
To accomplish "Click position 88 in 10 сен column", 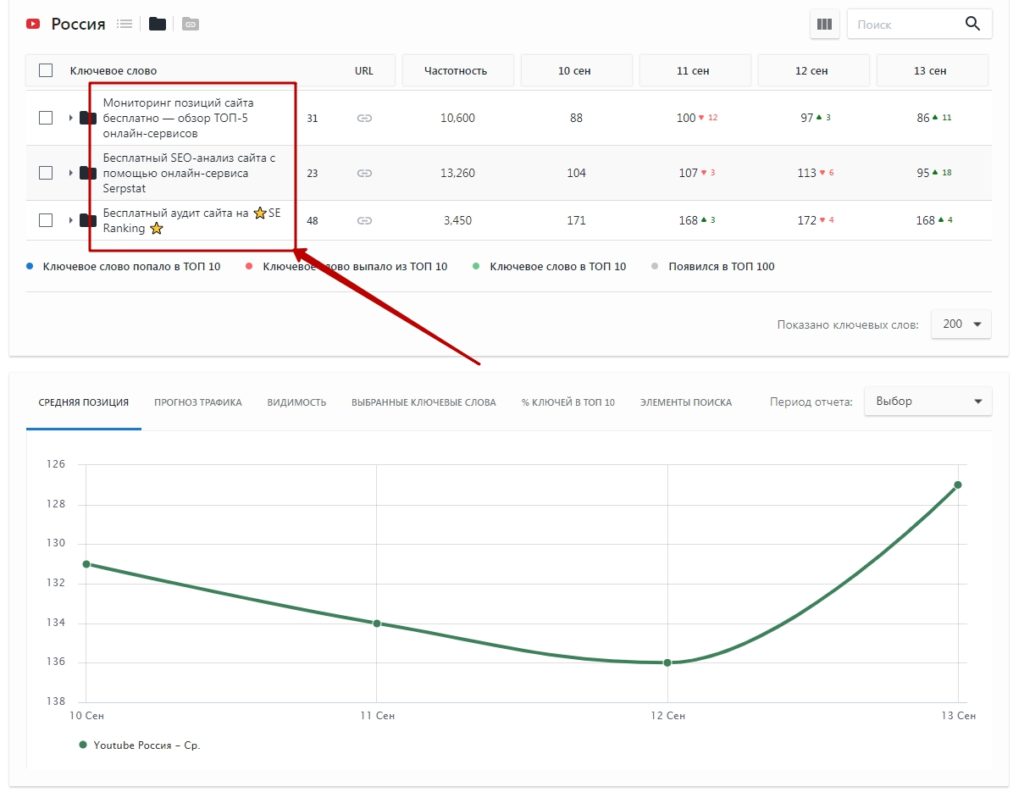I will [576, 118].
